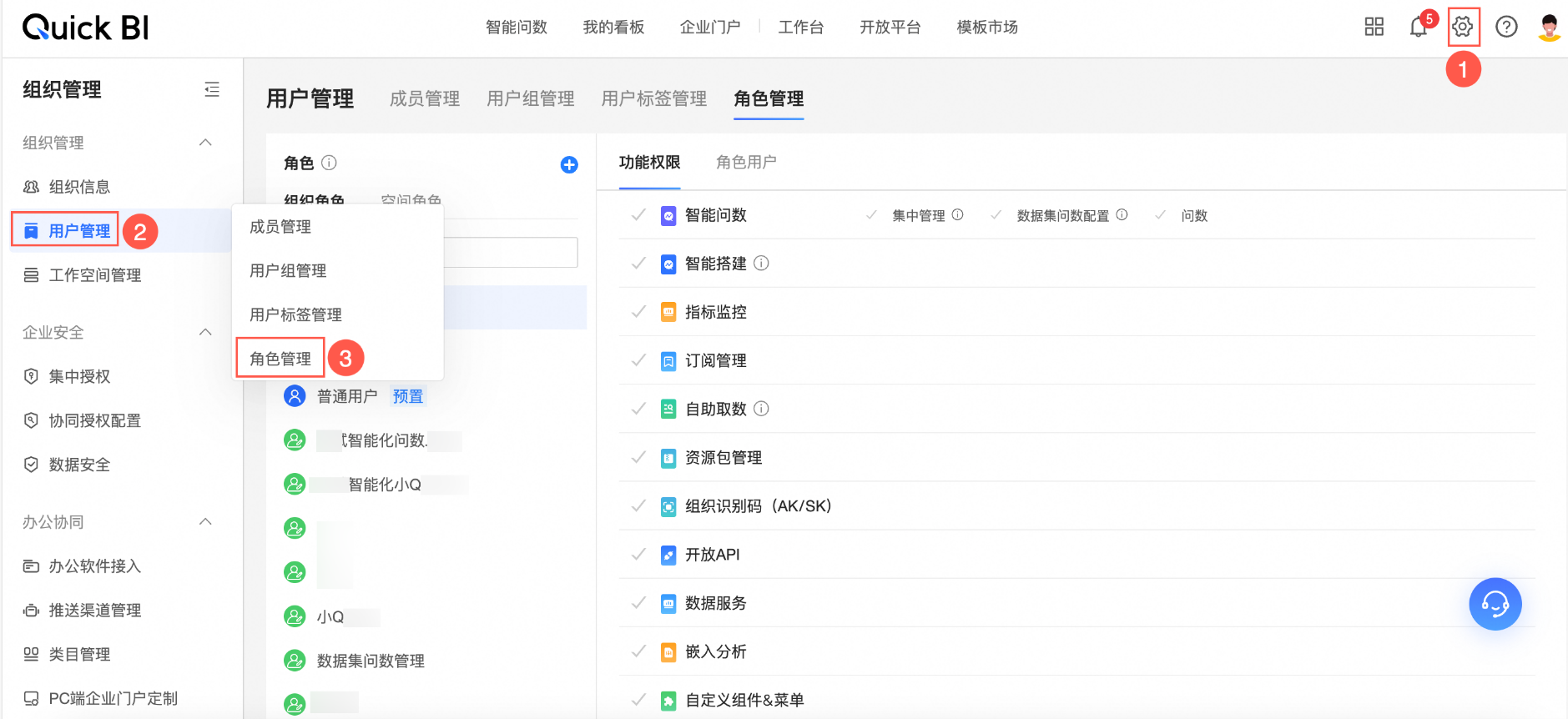
Task: Toggle the 开放API permission checkmark
Action: tap(638, 555)
